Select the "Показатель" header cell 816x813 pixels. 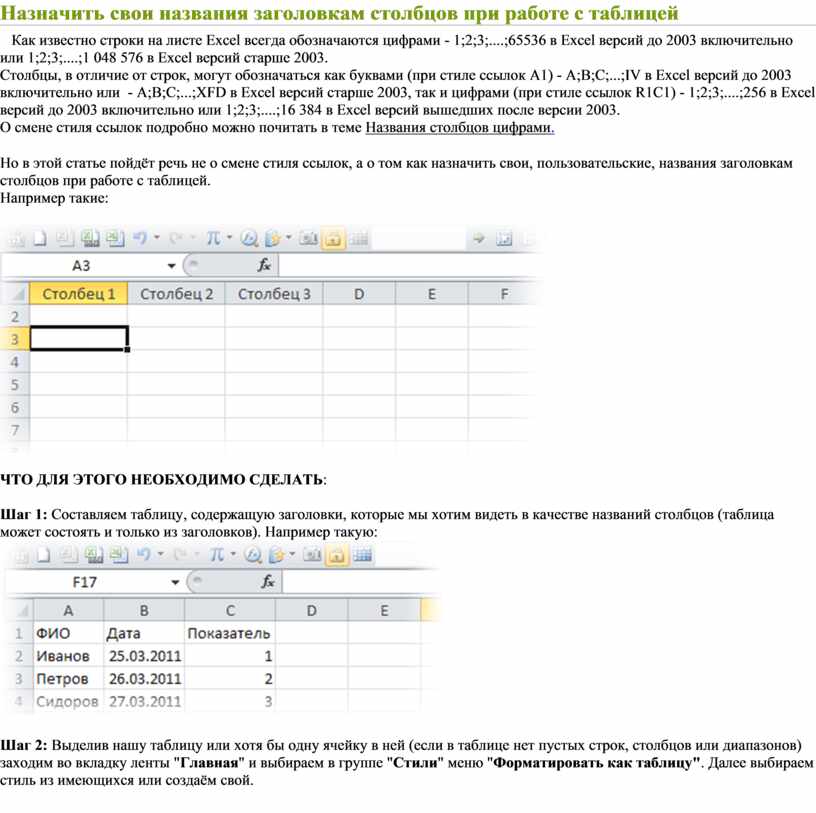[229, 633]
